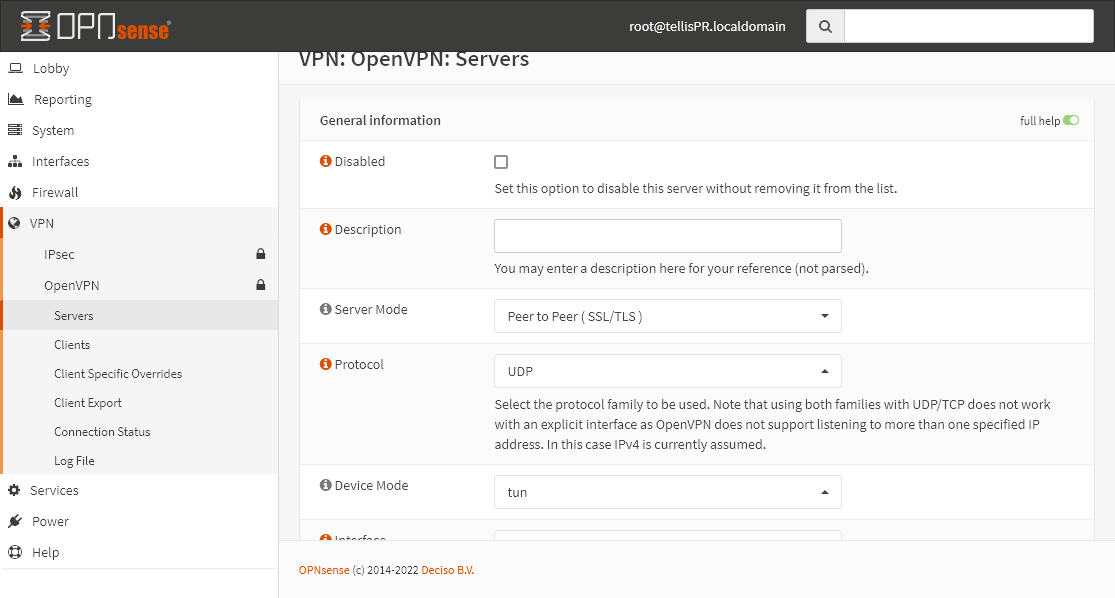Click inside the Description text field
Screen dimensions: 1115x598
pos(667,236)
